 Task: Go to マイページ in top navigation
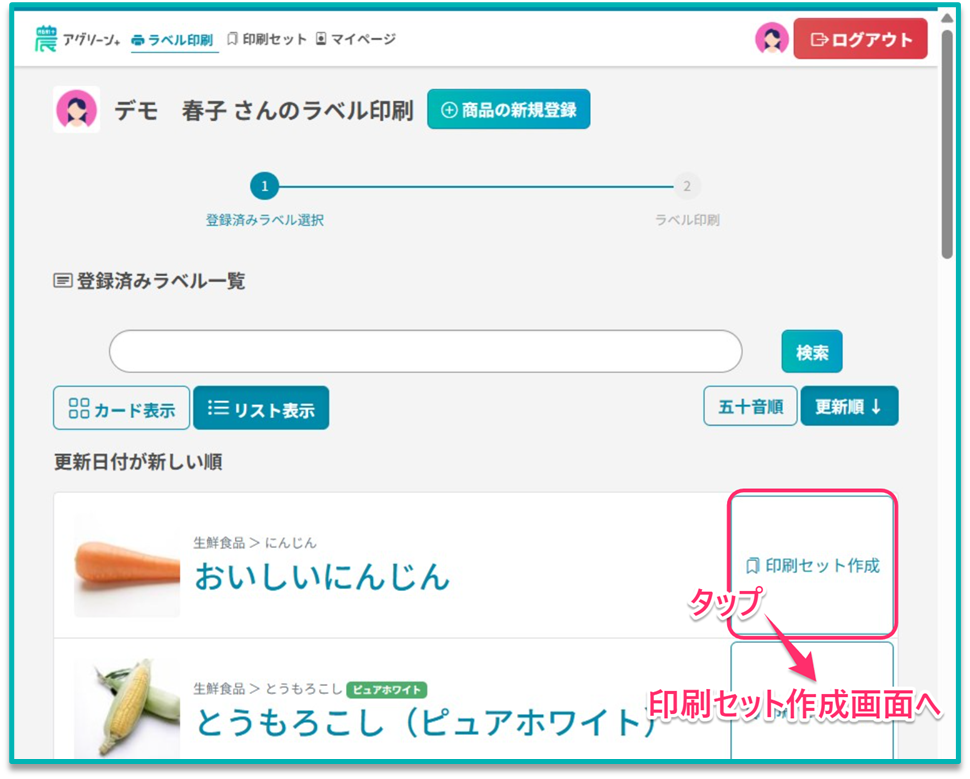coord(355,40)
